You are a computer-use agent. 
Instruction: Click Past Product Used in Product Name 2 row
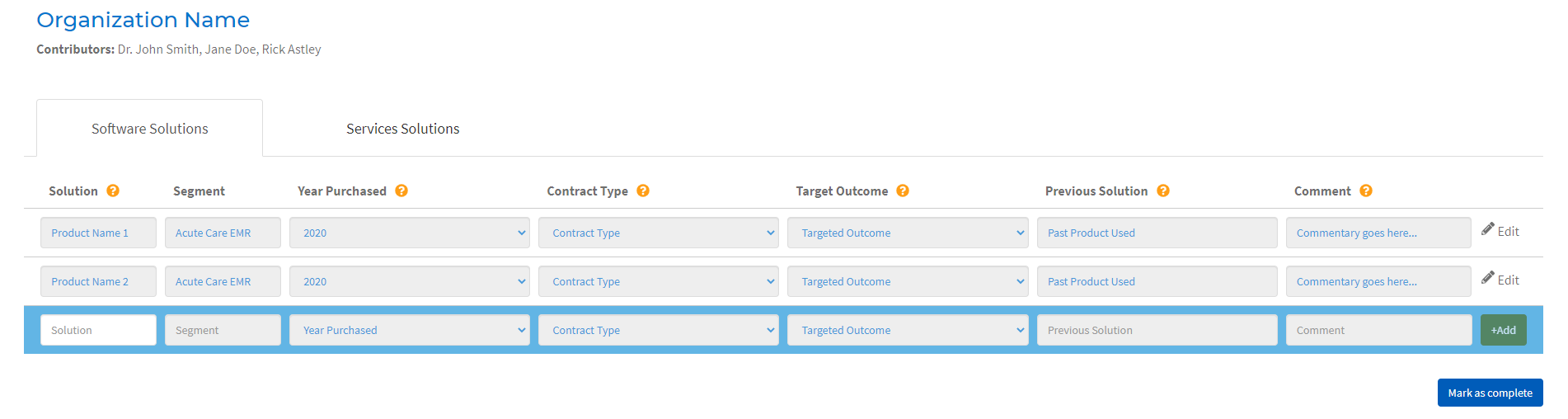(1157, 281)
